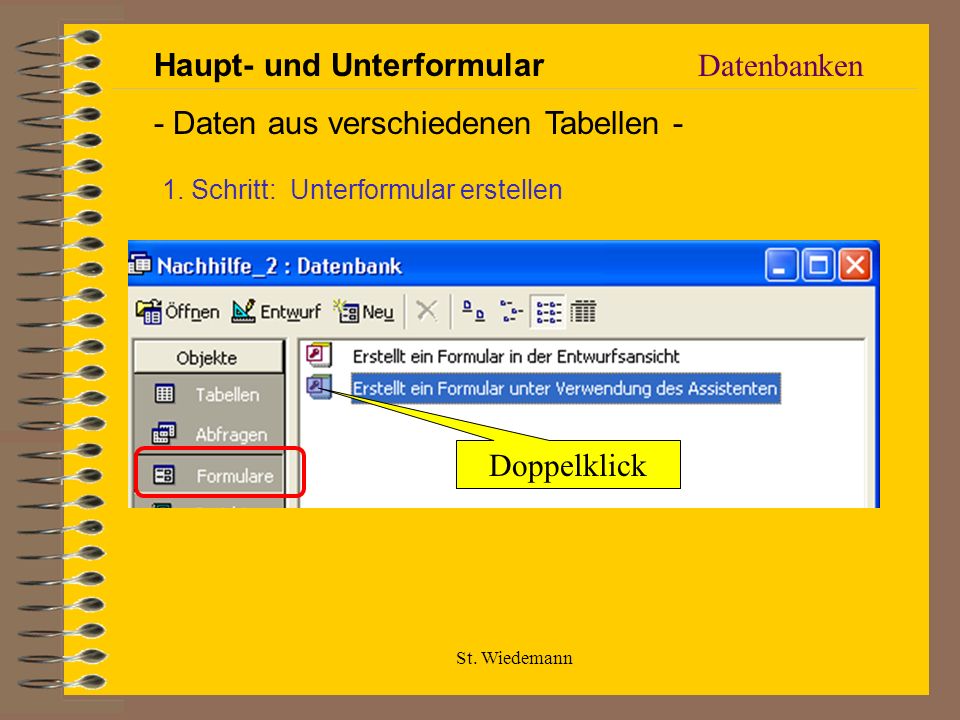Click the Öffnen toolbar button
The width and height of the screenshot is (960, 720).
(x=177, y=312)
